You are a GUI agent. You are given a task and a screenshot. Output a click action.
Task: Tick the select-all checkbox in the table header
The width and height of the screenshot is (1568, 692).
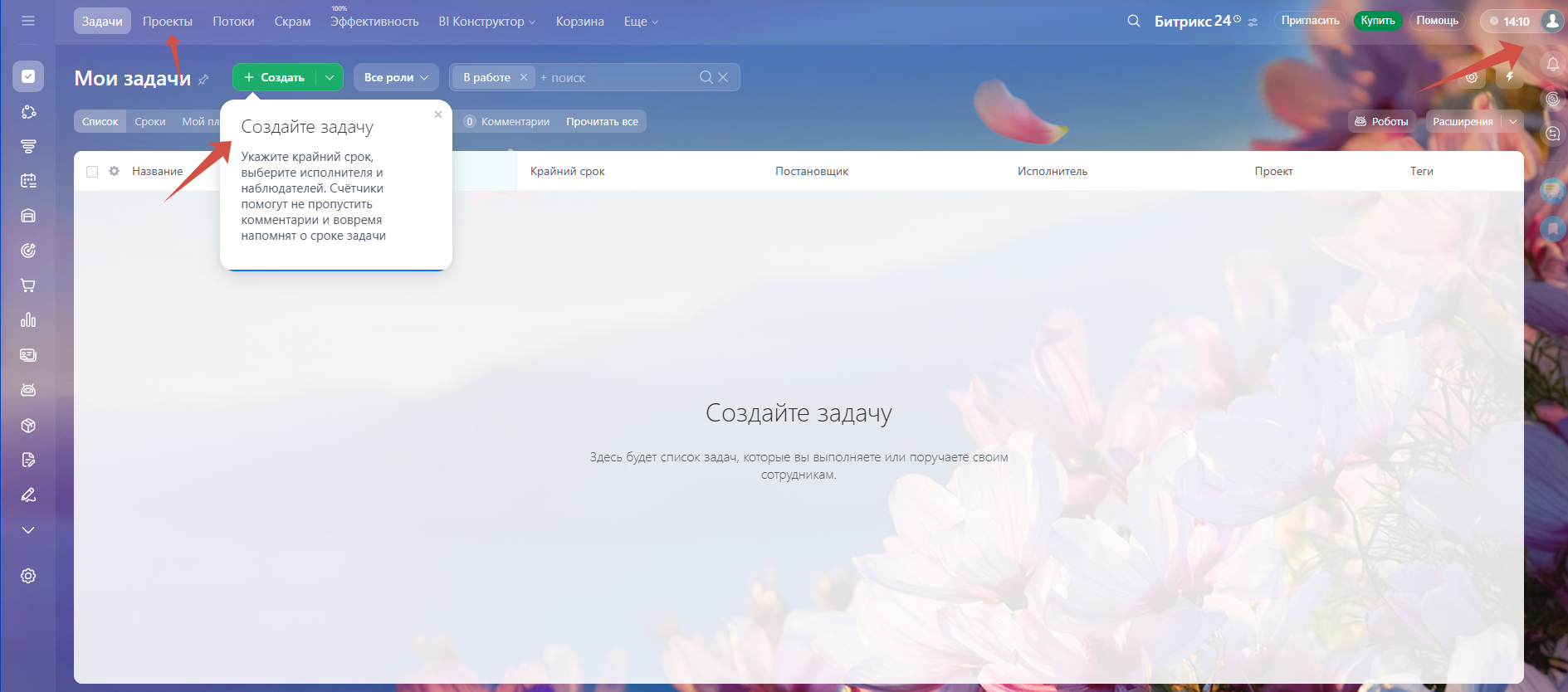pos(92,172)
